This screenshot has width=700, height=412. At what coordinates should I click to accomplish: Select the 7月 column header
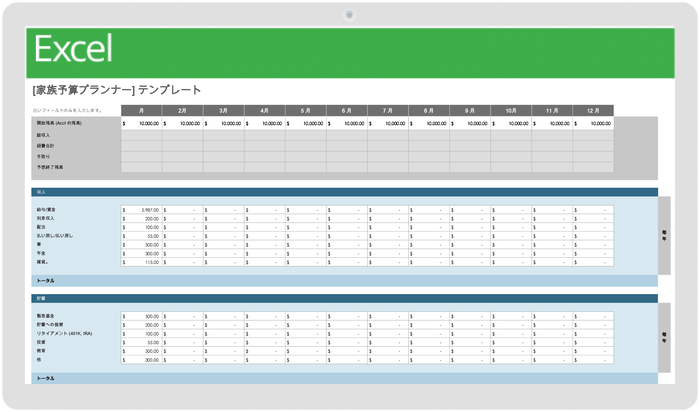388,111
